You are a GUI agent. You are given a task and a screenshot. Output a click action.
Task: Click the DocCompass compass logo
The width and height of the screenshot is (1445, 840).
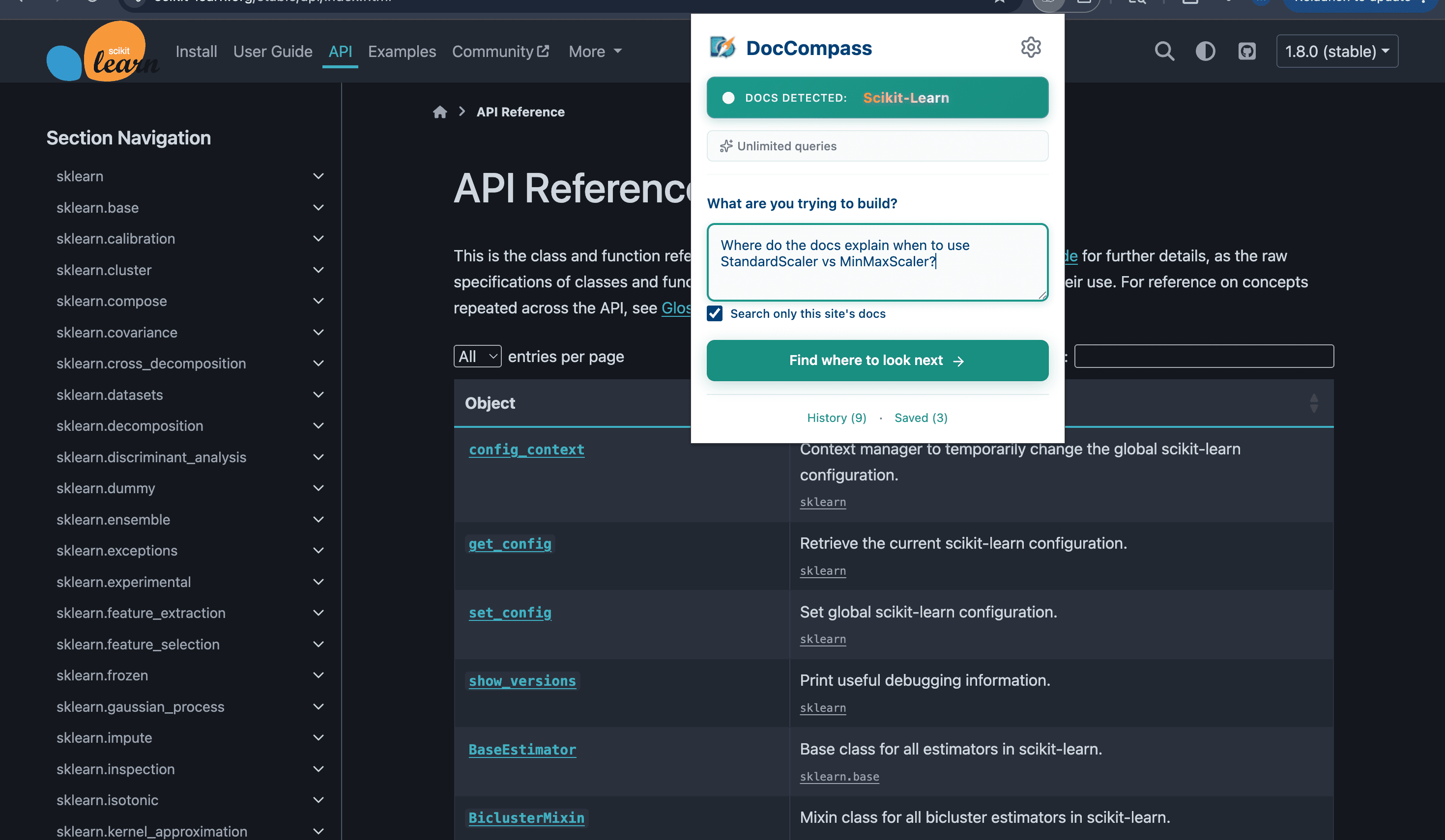click(x=722, y=47)
